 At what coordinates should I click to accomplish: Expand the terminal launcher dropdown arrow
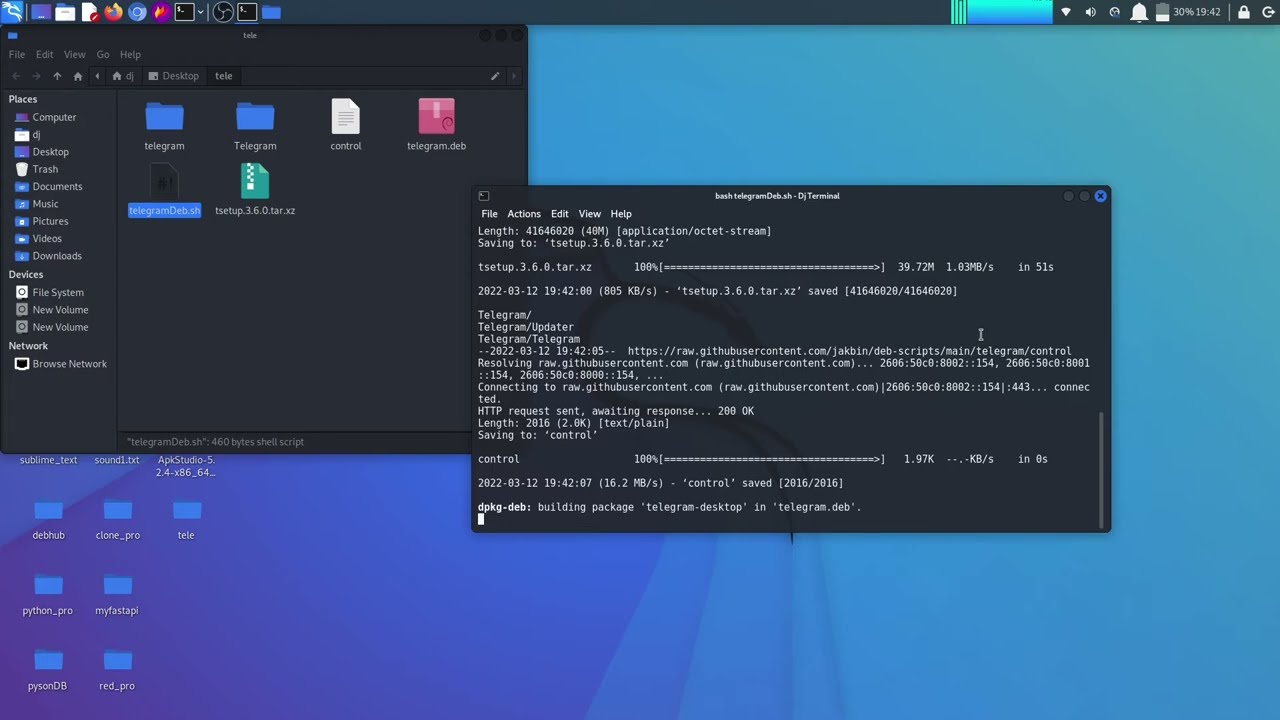201,12
